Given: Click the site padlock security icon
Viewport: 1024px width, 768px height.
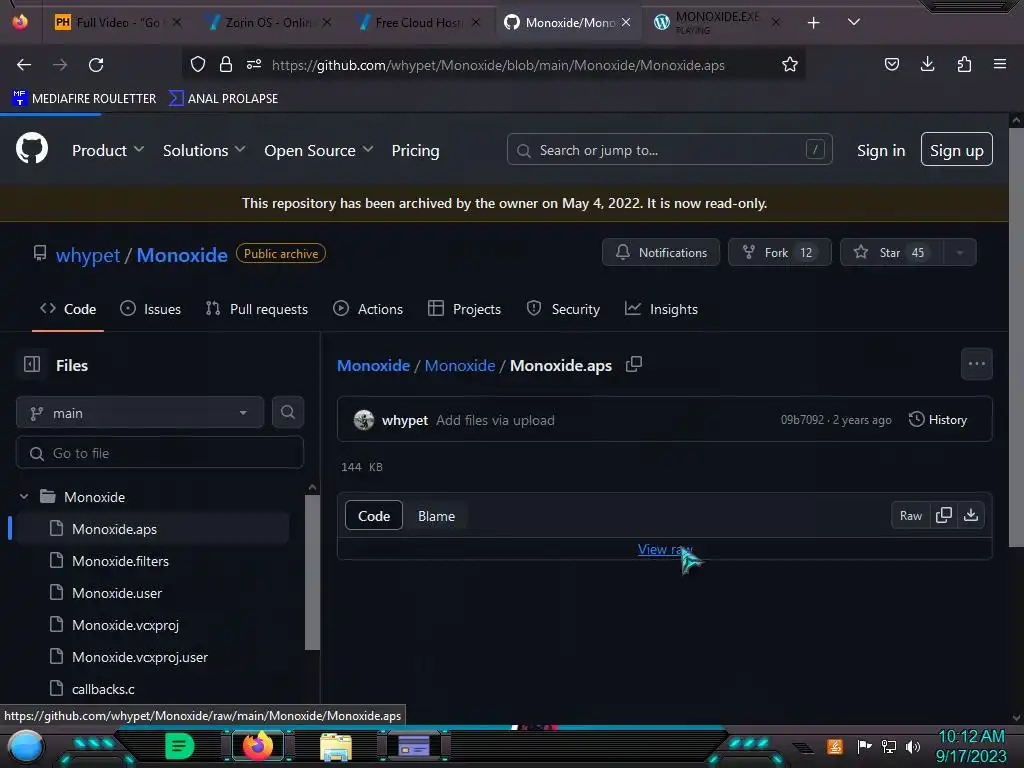Looking at the screenshot, I should tap(226, 65).
